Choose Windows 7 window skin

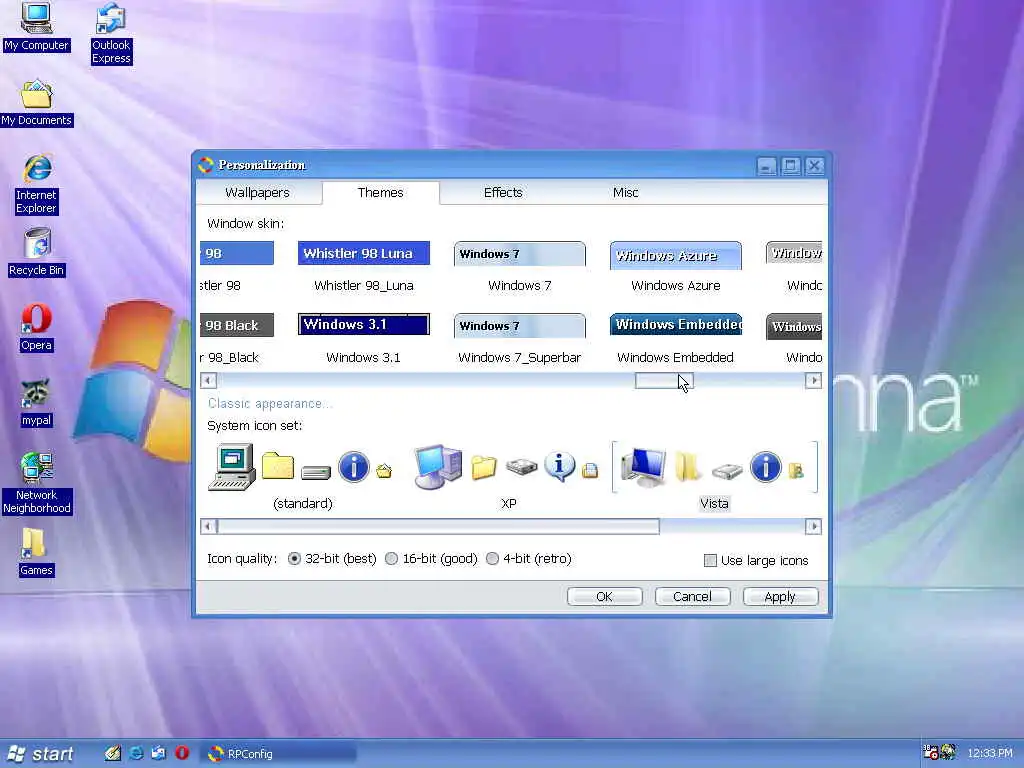click(x=520, y=267)
